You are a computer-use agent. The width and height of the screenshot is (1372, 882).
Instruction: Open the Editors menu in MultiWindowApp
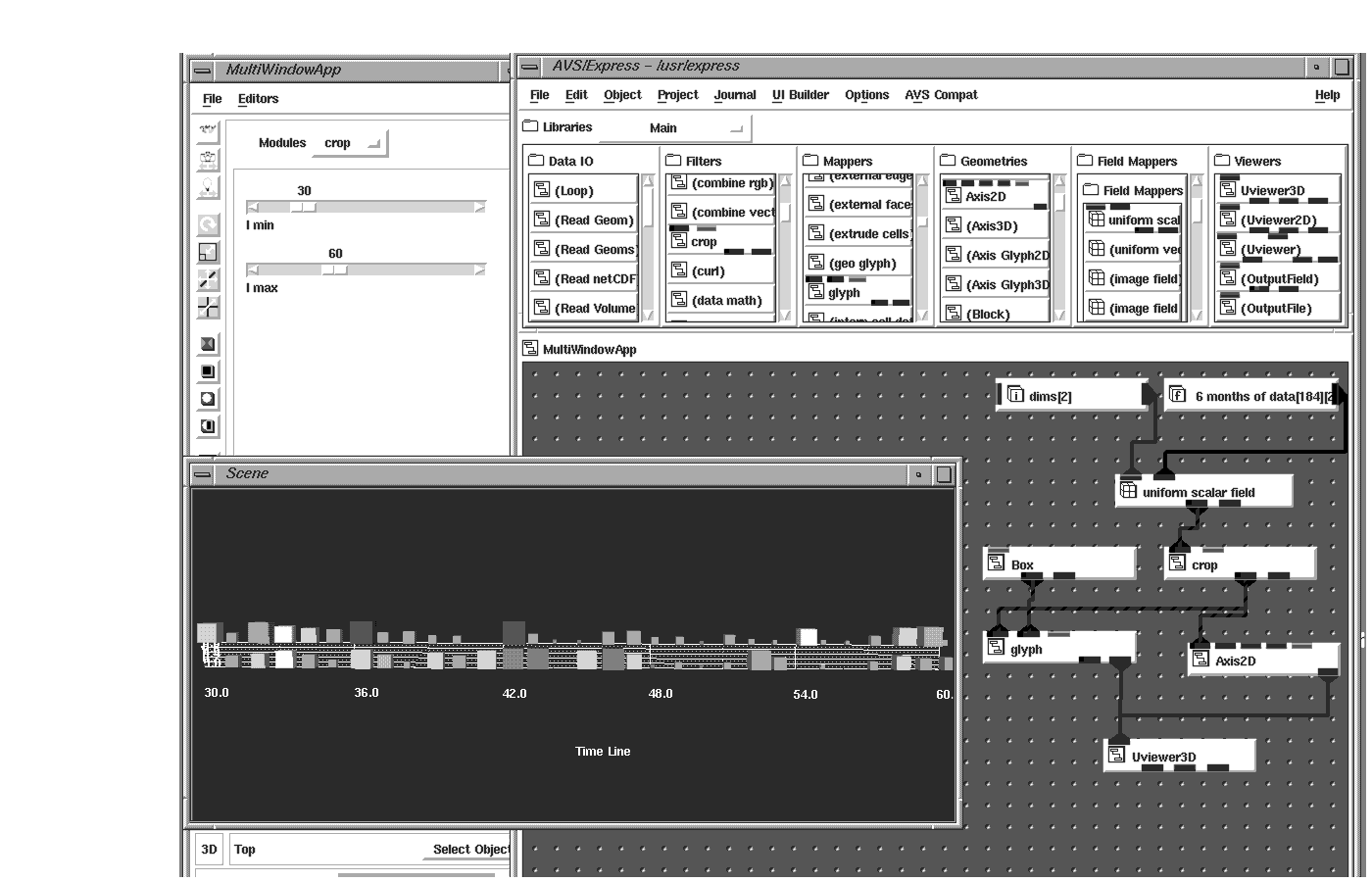click(x=258, y=99)
